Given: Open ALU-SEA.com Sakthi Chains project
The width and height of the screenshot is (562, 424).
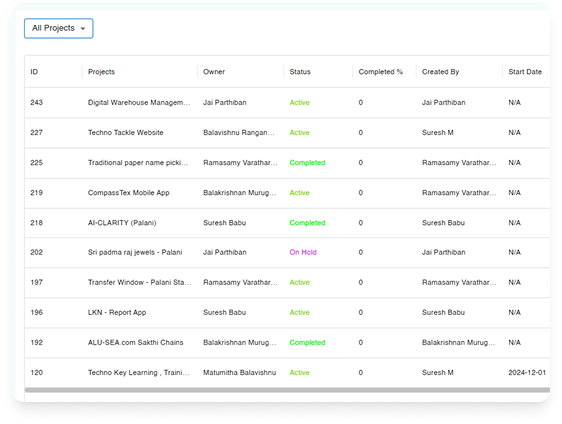Looking at the screenshot, I should coord(135,343).
